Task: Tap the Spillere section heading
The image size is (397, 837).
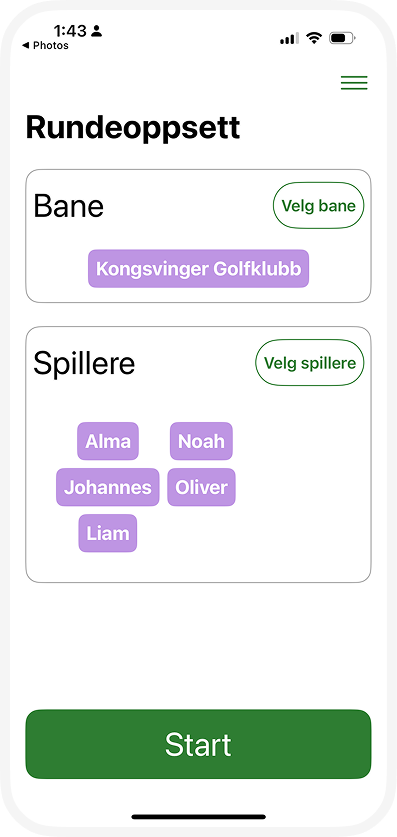Action: point(84,364)
